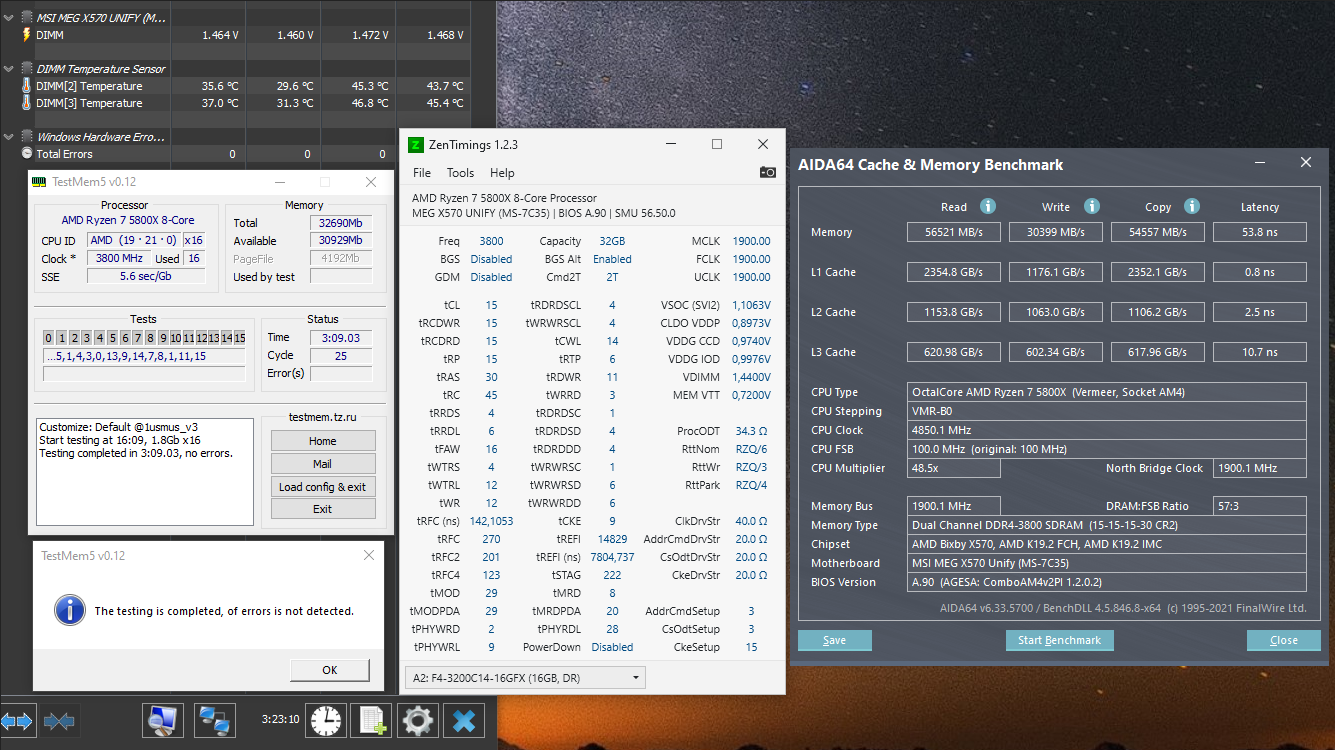Viewport: 1335px width, 750px height.
Task: Click the inward arrows column-collapse icon
Action: pyautogui.click(x=60, y=720)
